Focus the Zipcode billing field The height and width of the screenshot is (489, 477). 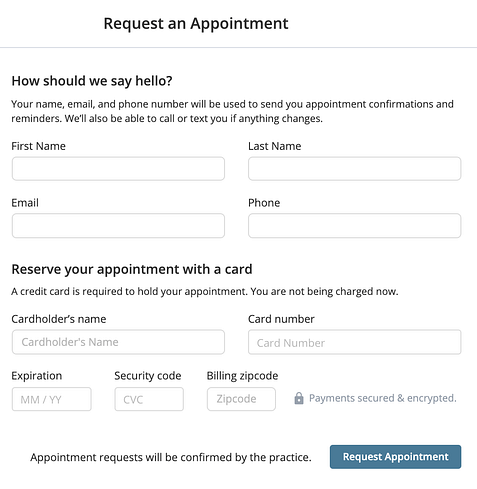241,399
